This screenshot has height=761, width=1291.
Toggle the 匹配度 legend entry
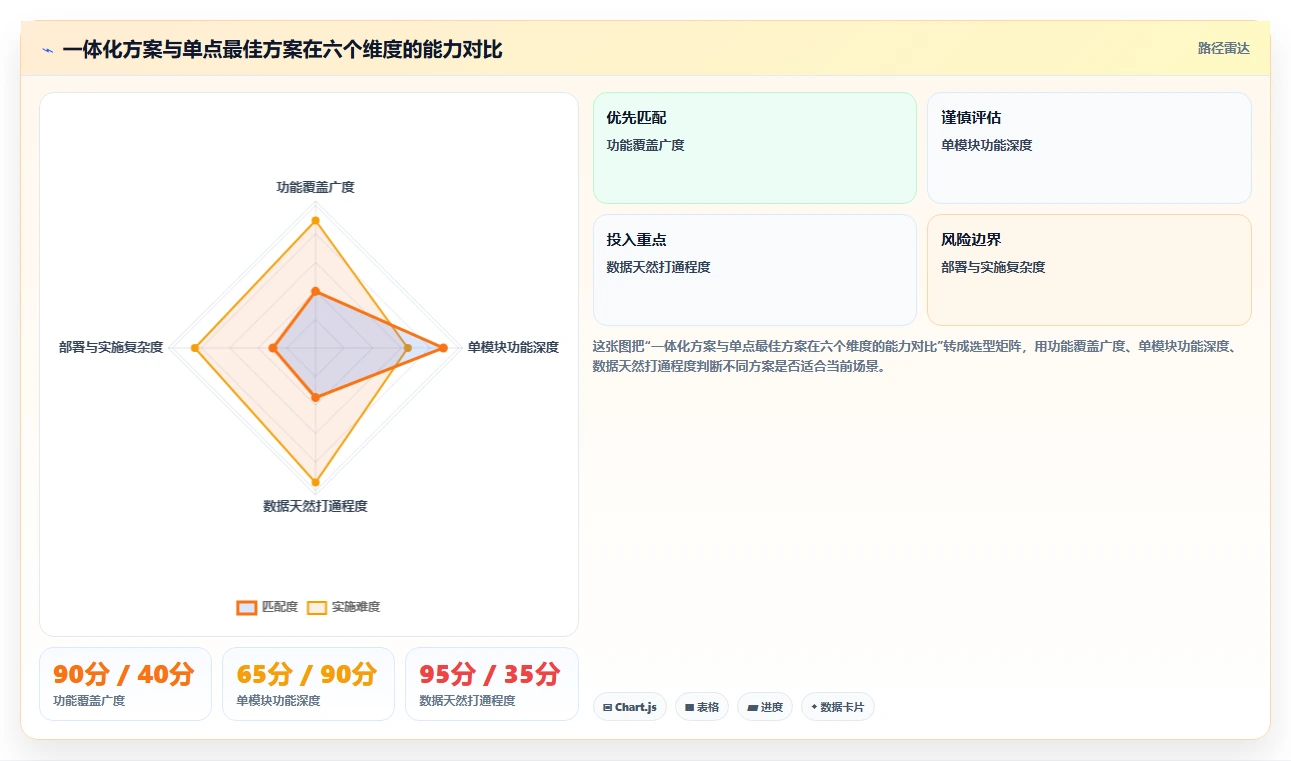[267, 607]
